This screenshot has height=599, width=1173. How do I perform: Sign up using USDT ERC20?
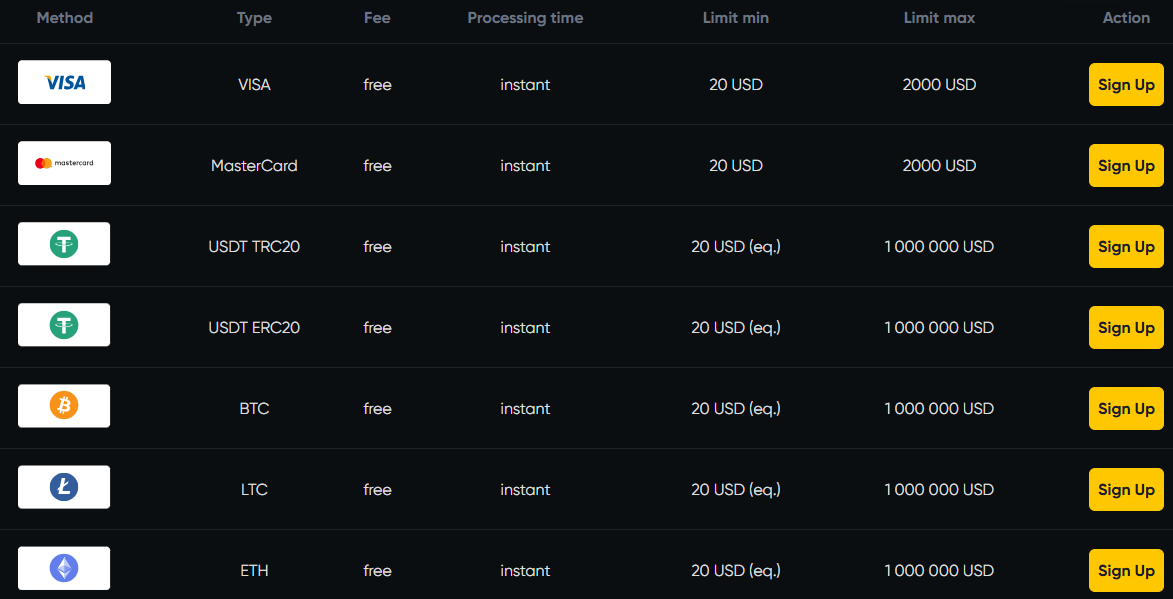[1126, 328]
